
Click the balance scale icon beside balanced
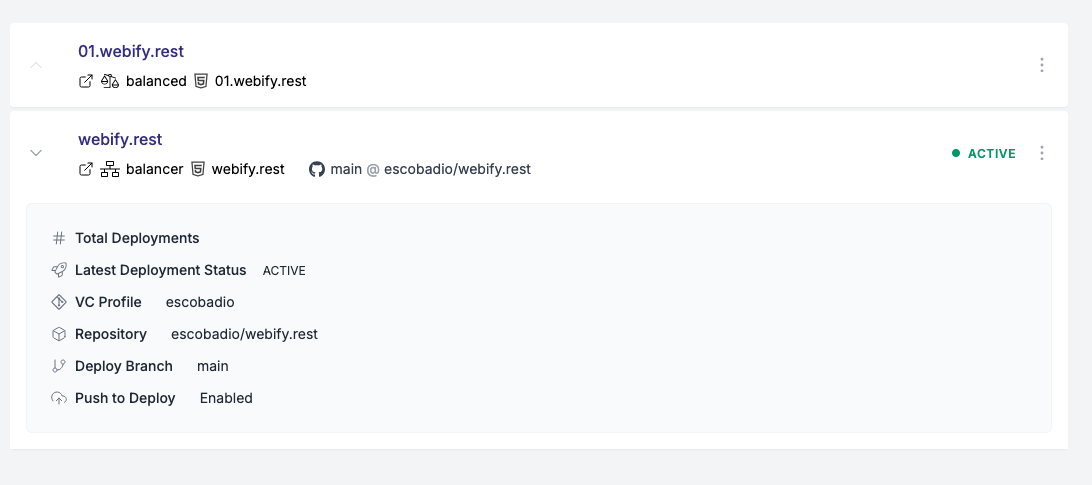click(110, 82)
